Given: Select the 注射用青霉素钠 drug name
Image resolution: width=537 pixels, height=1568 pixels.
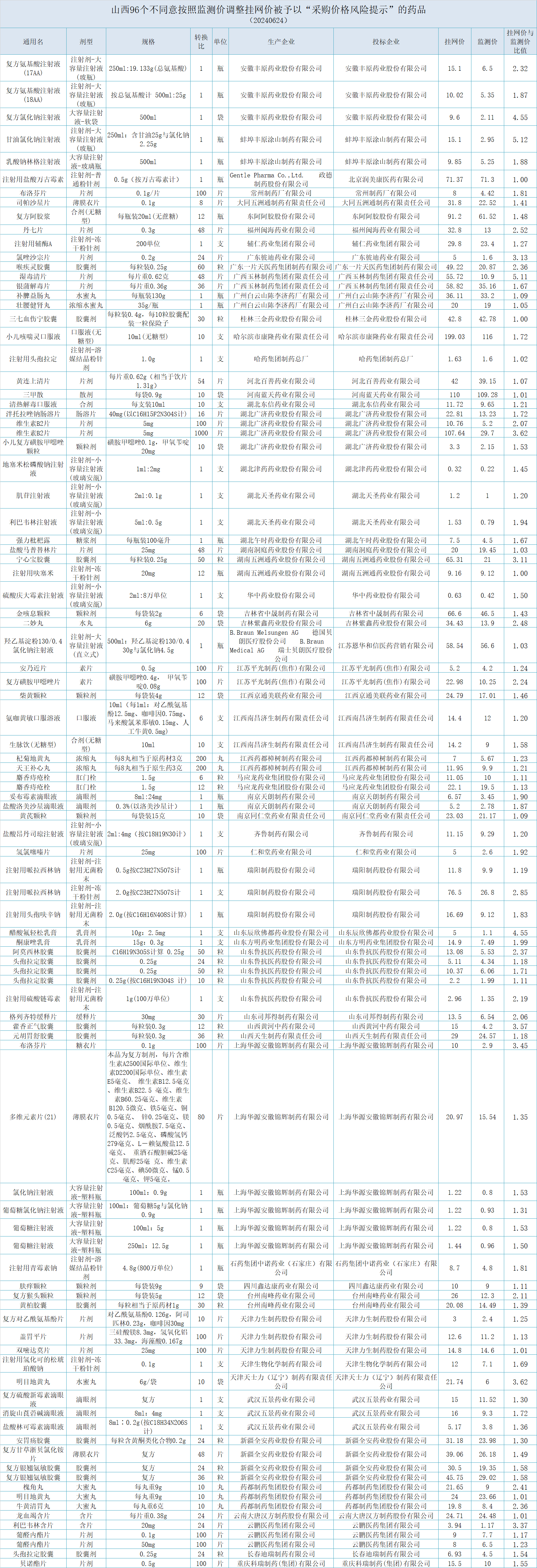Looking at the screenshot, I should [33, 1268].
